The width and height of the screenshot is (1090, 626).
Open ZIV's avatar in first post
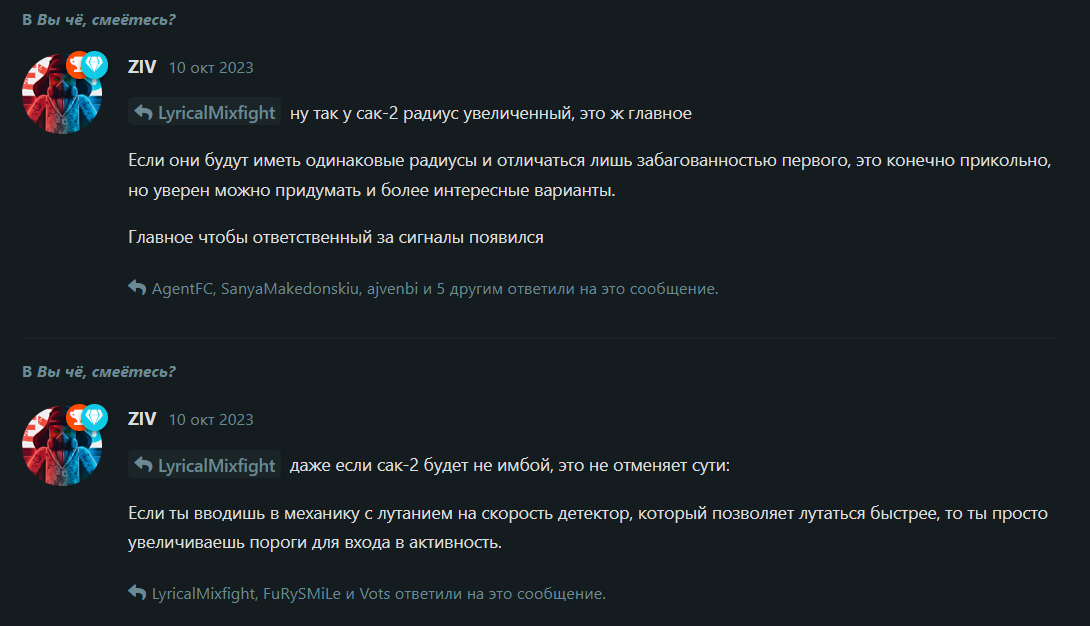pyautogui.click(x=63, y=94)
